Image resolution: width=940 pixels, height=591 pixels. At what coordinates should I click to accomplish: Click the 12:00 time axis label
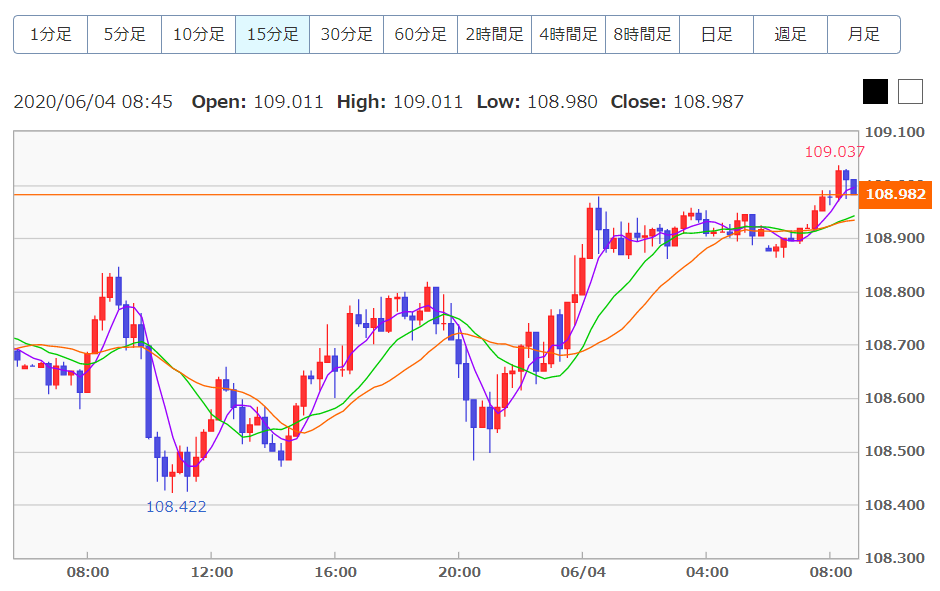pos(211,572)
